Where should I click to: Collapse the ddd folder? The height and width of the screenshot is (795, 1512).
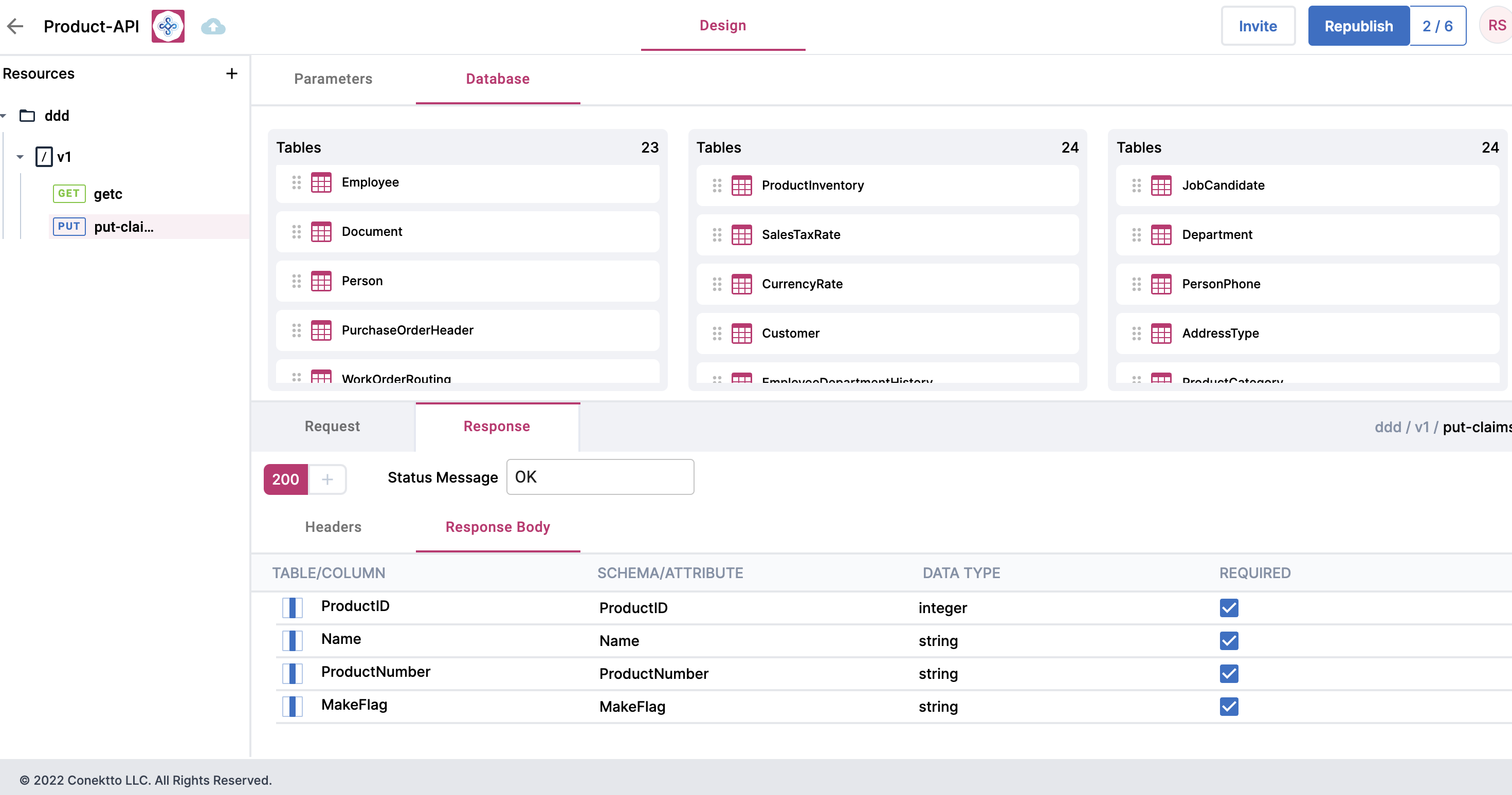[4, 116]
